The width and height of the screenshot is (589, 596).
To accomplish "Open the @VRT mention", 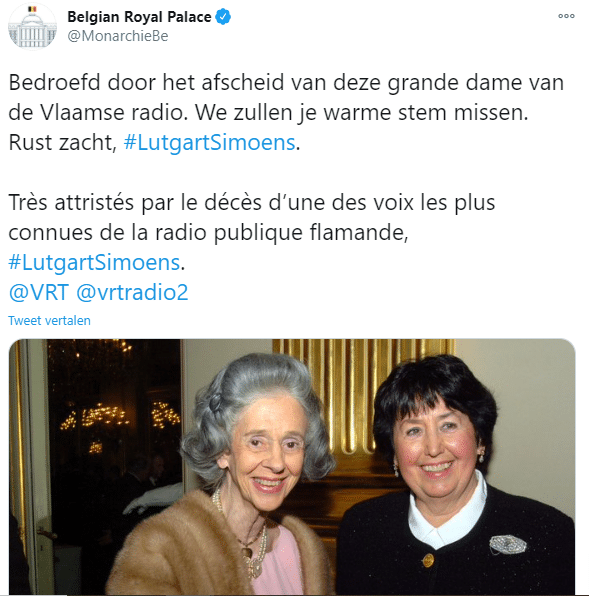I will pyautogui.click(x=39, y=292).
